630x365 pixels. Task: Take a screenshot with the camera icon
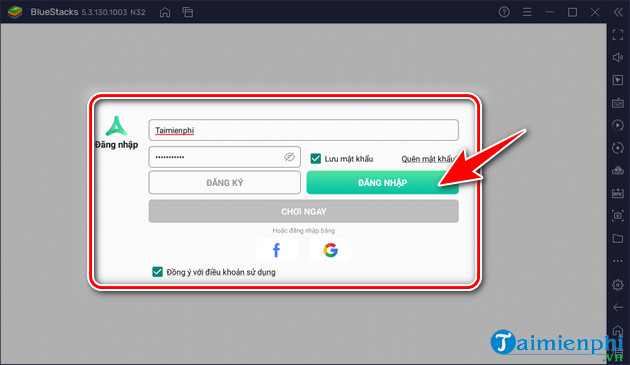[618, 216]
